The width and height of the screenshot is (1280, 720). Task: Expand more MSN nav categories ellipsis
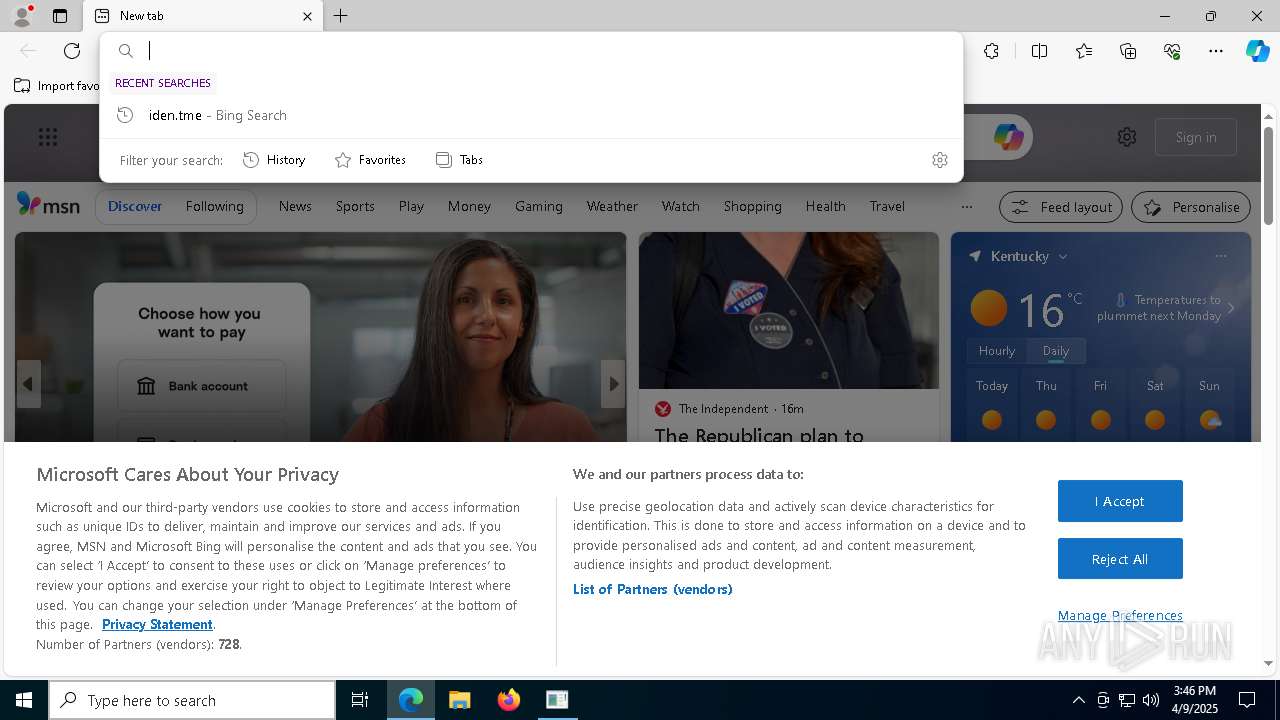[966, 207]
